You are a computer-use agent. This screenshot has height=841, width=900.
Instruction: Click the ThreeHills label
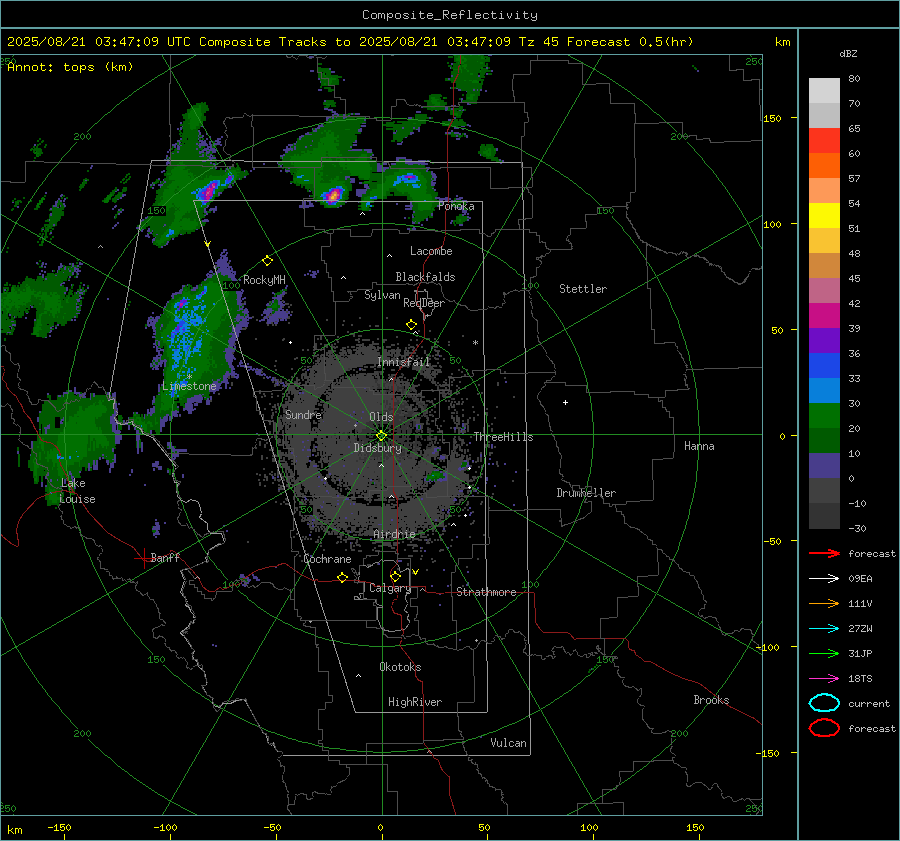(503, 437)
